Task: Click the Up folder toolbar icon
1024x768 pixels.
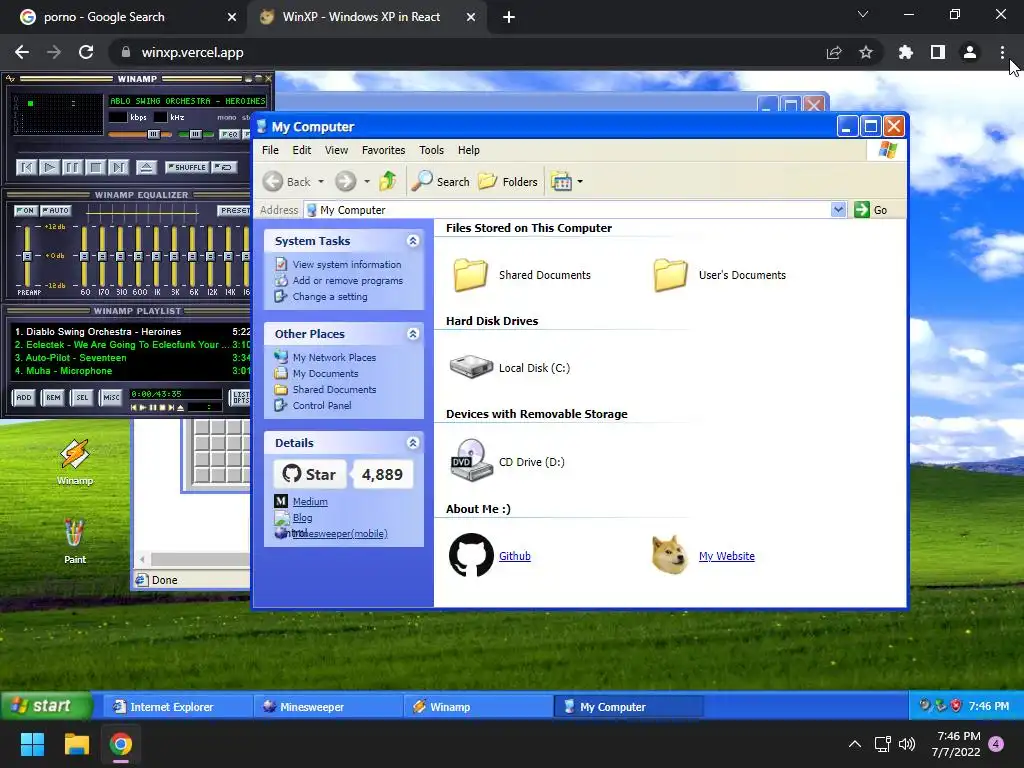Action: pos(388,181)
